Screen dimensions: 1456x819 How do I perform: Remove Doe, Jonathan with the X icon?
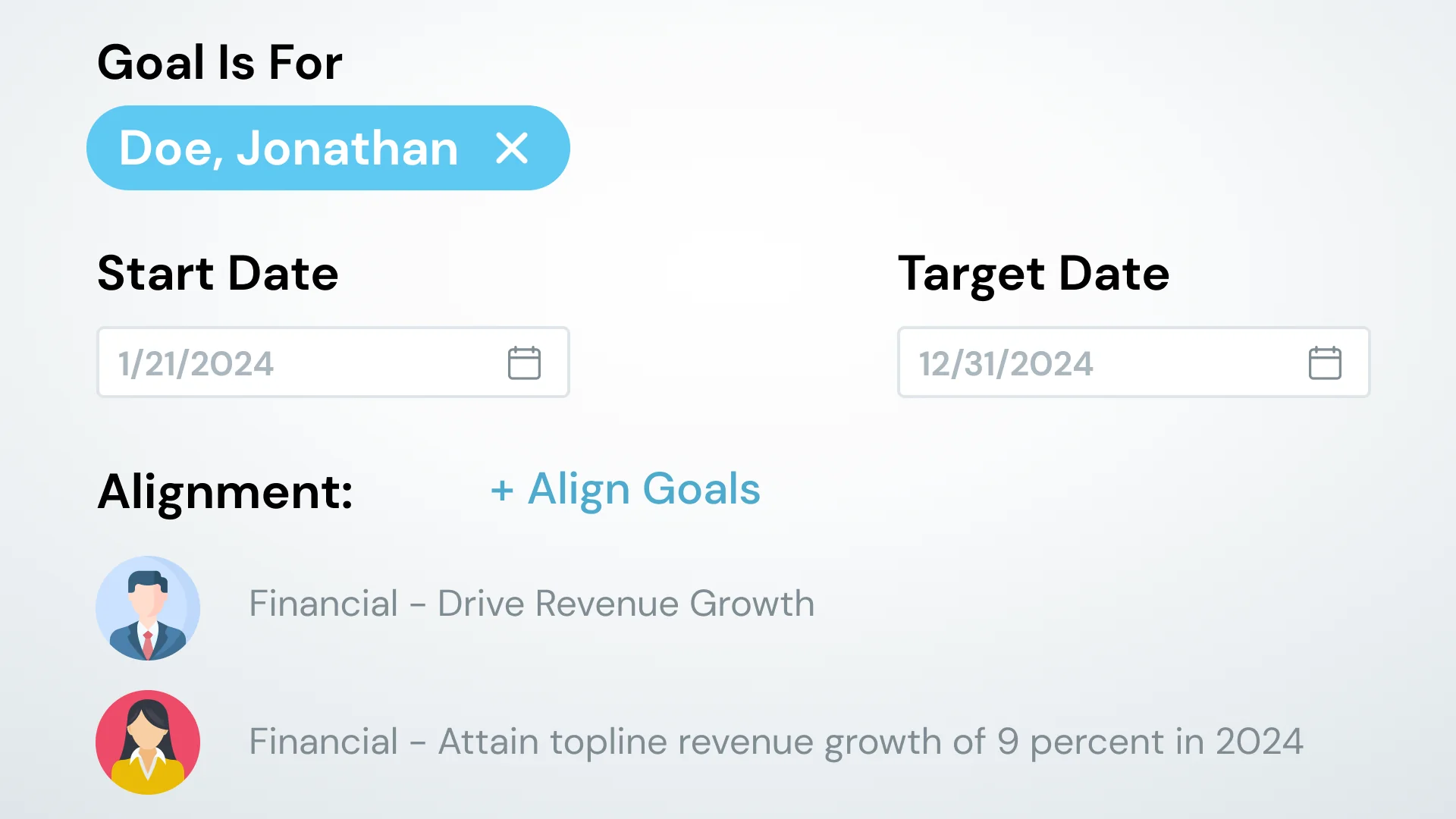click(x=512, y=148)
